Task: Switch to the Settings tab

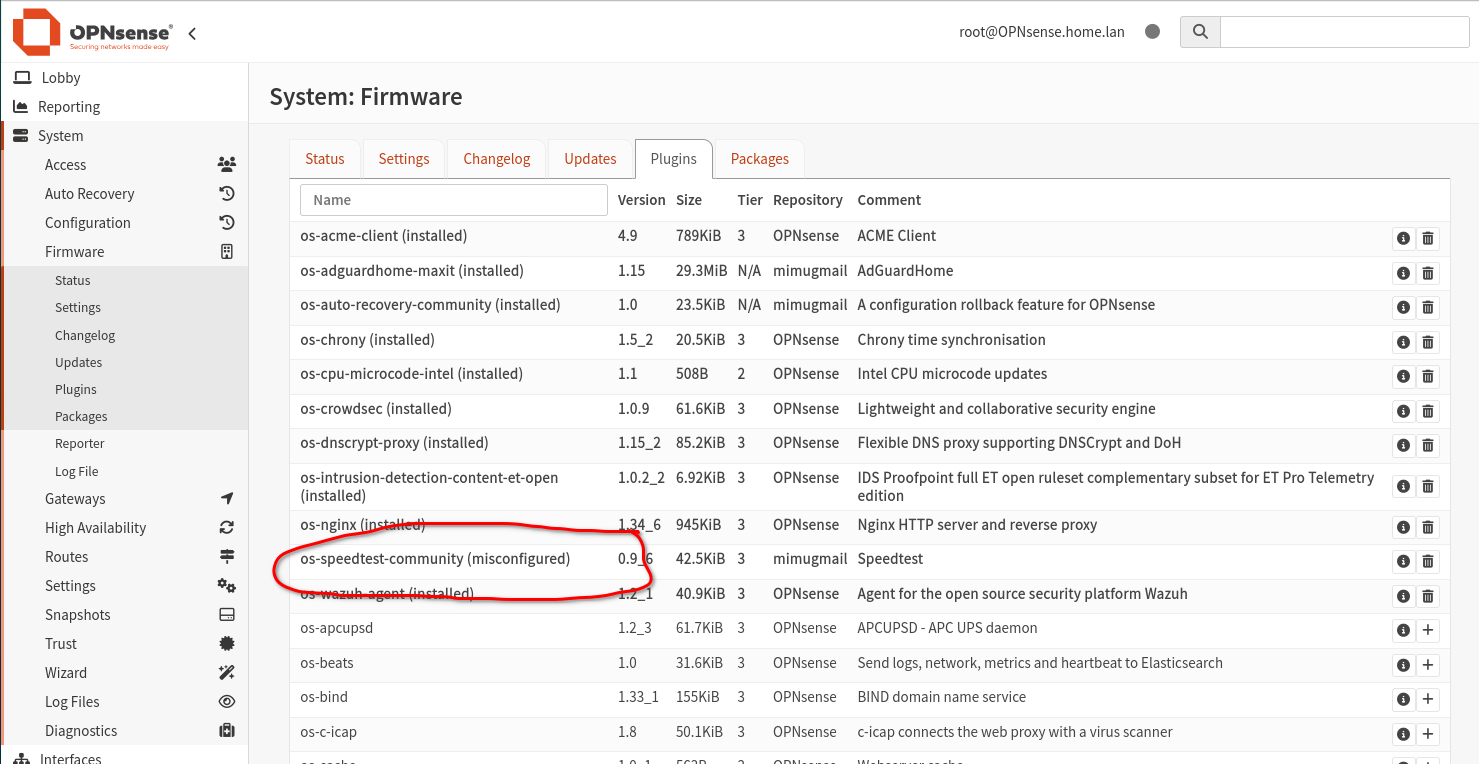Action: click(x=404, y=159)
